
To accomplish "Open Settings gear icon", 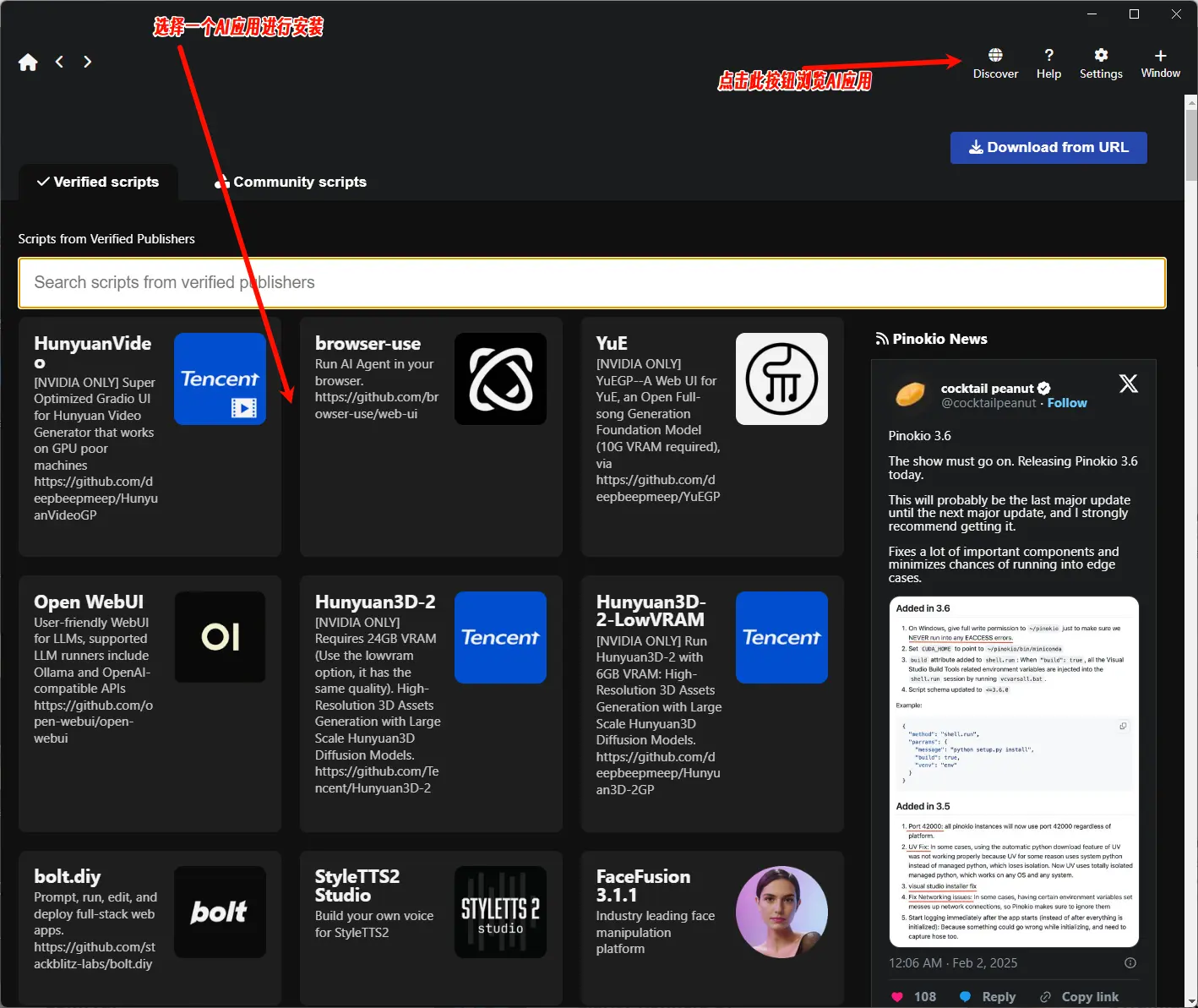I will (x=1101, y=56).
